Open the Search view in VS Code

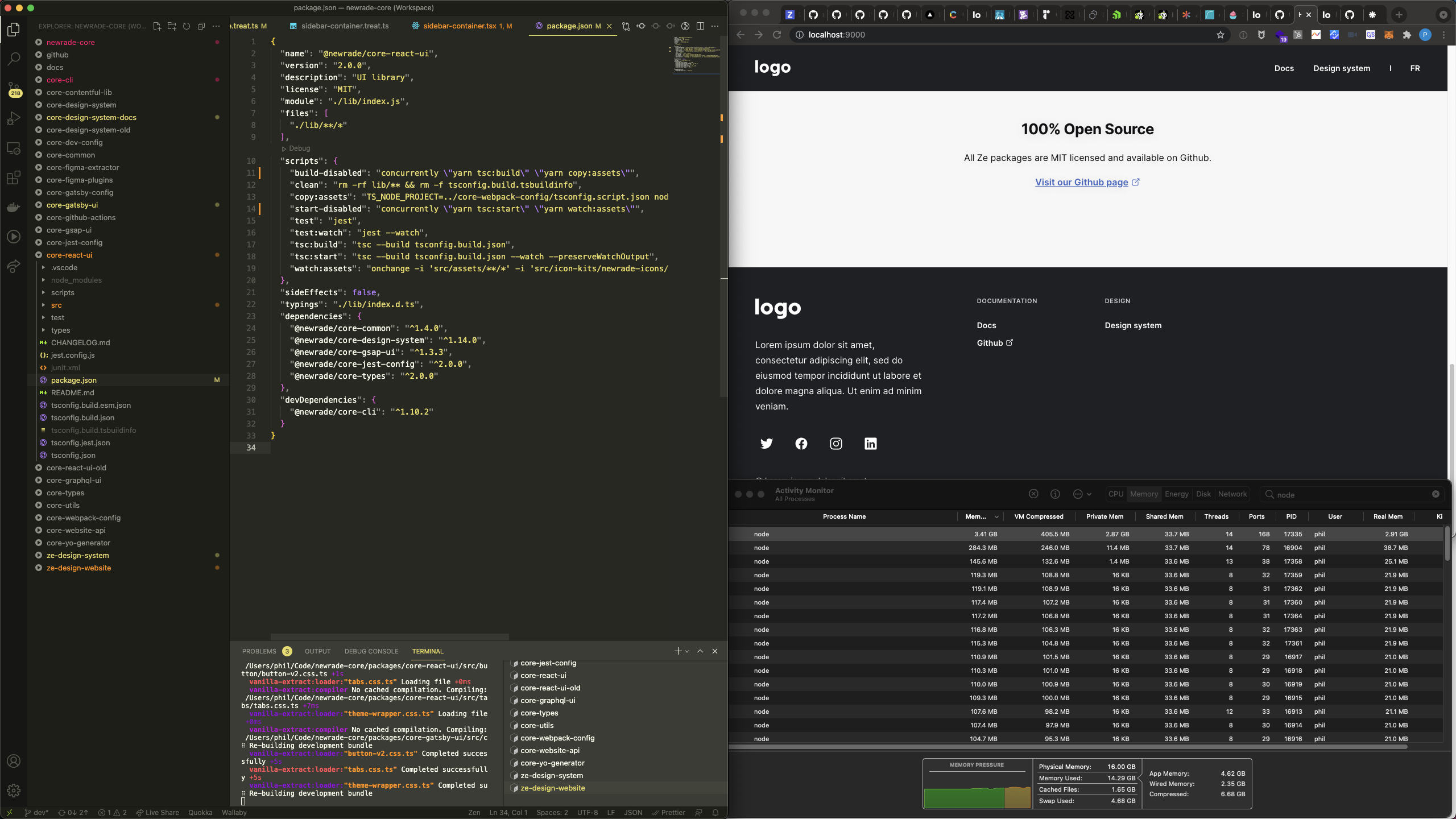(14, 59)
